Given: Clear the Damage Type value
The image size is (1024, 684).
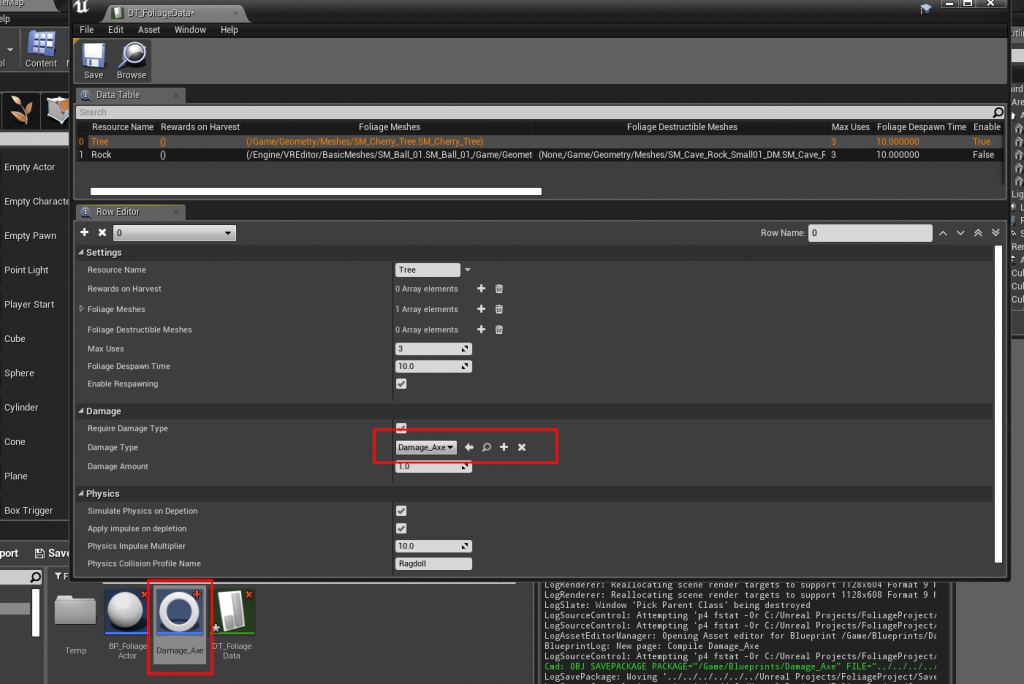Looking at the screenshot, I should pos(522,448).
